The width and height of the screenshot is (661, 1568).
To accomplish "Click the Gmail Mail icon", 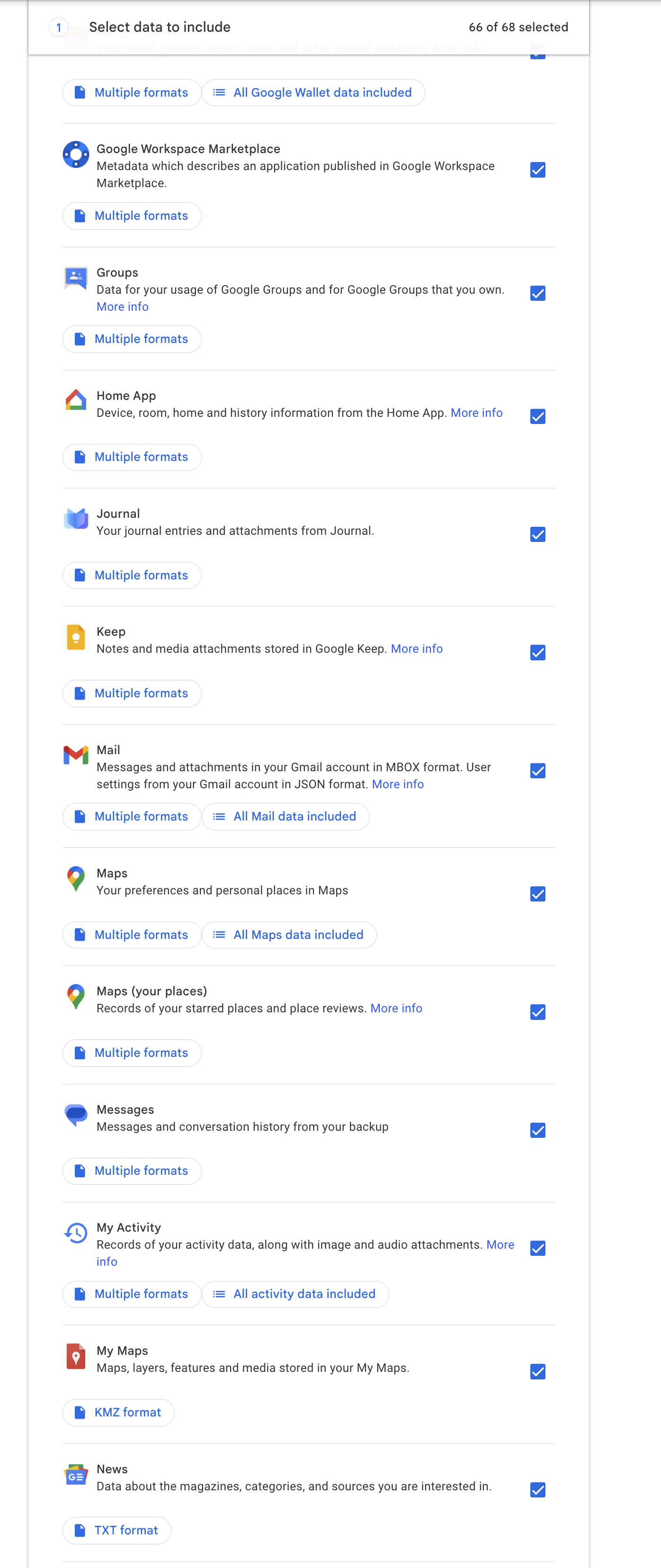I will click(x=76, y=755).
